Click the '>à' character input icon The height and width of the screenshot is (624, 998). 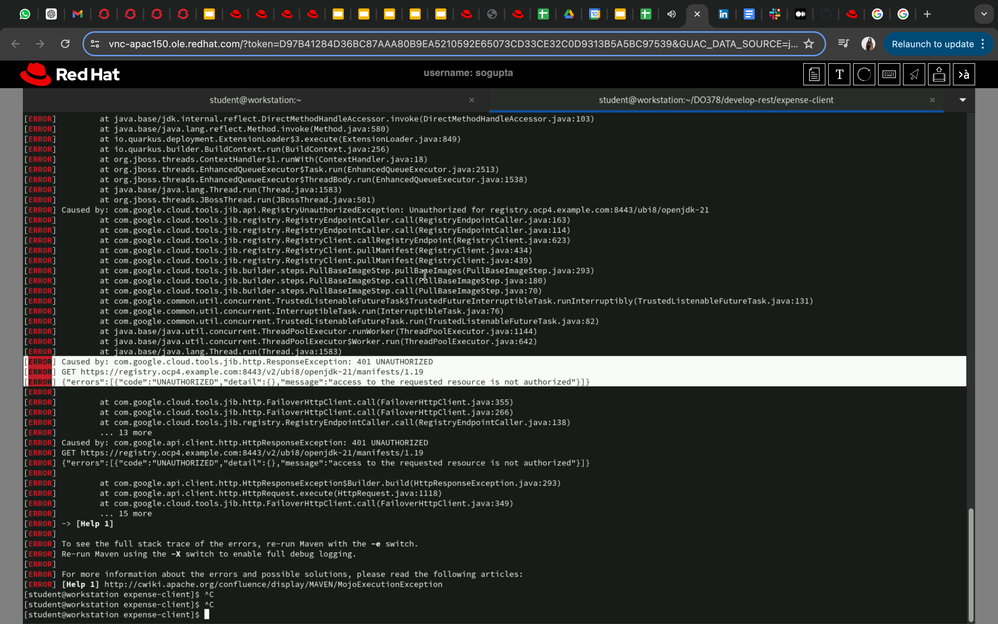click(x=964, y=75)
